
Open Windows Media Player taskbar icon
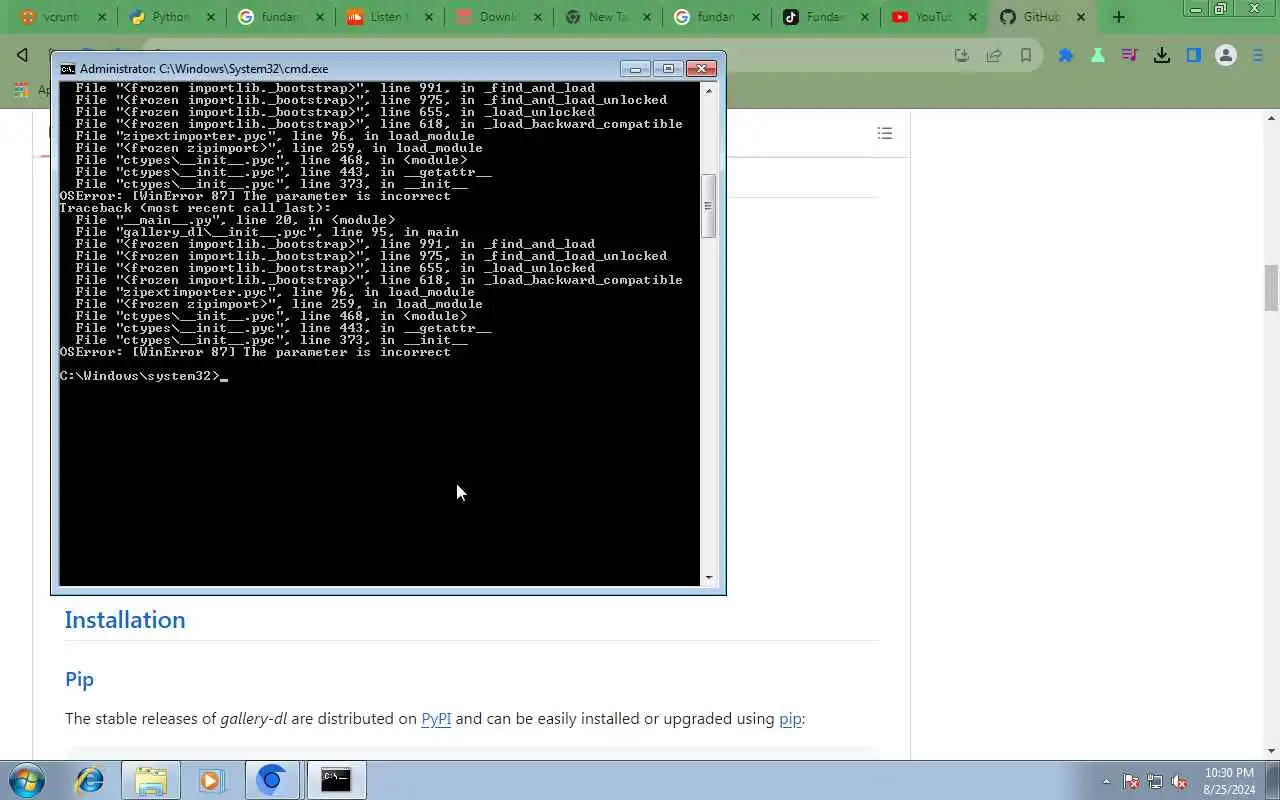coord(211,780)
